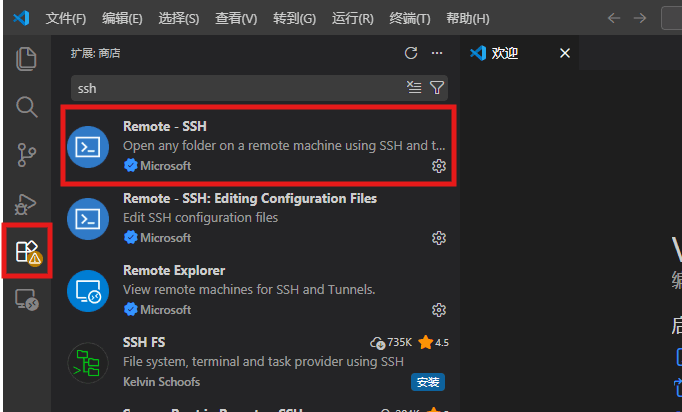Close the 欢迎 tab
682x412 pixels.
(x=565, y=54)
